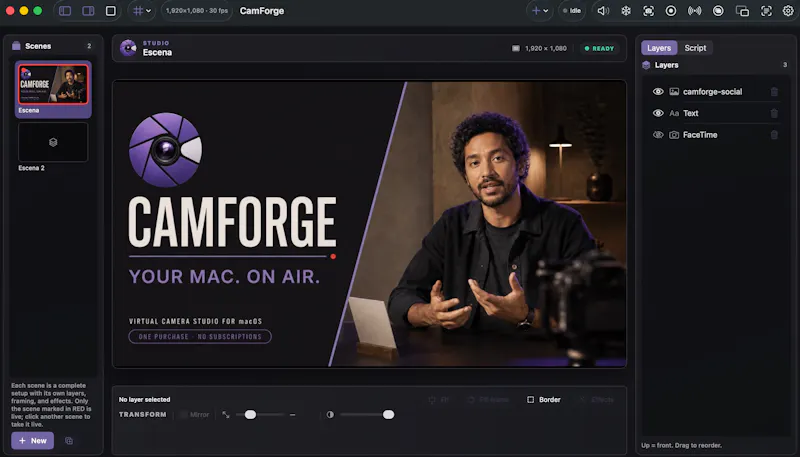The image size is (800, 457).
Task: Click the layer count badge 3
Action: [785, 65]
